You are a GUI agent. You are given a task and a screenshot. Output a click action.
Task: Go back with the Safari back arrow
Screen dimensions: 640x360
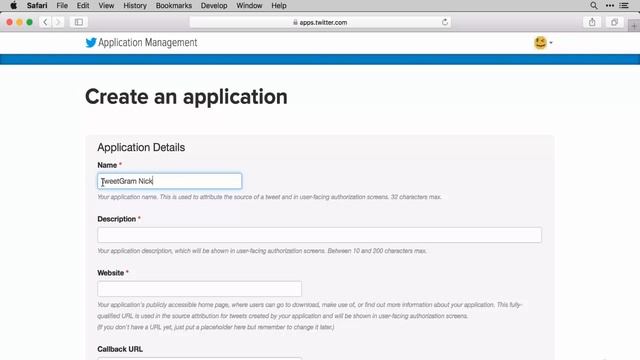(x=45, y=22)
